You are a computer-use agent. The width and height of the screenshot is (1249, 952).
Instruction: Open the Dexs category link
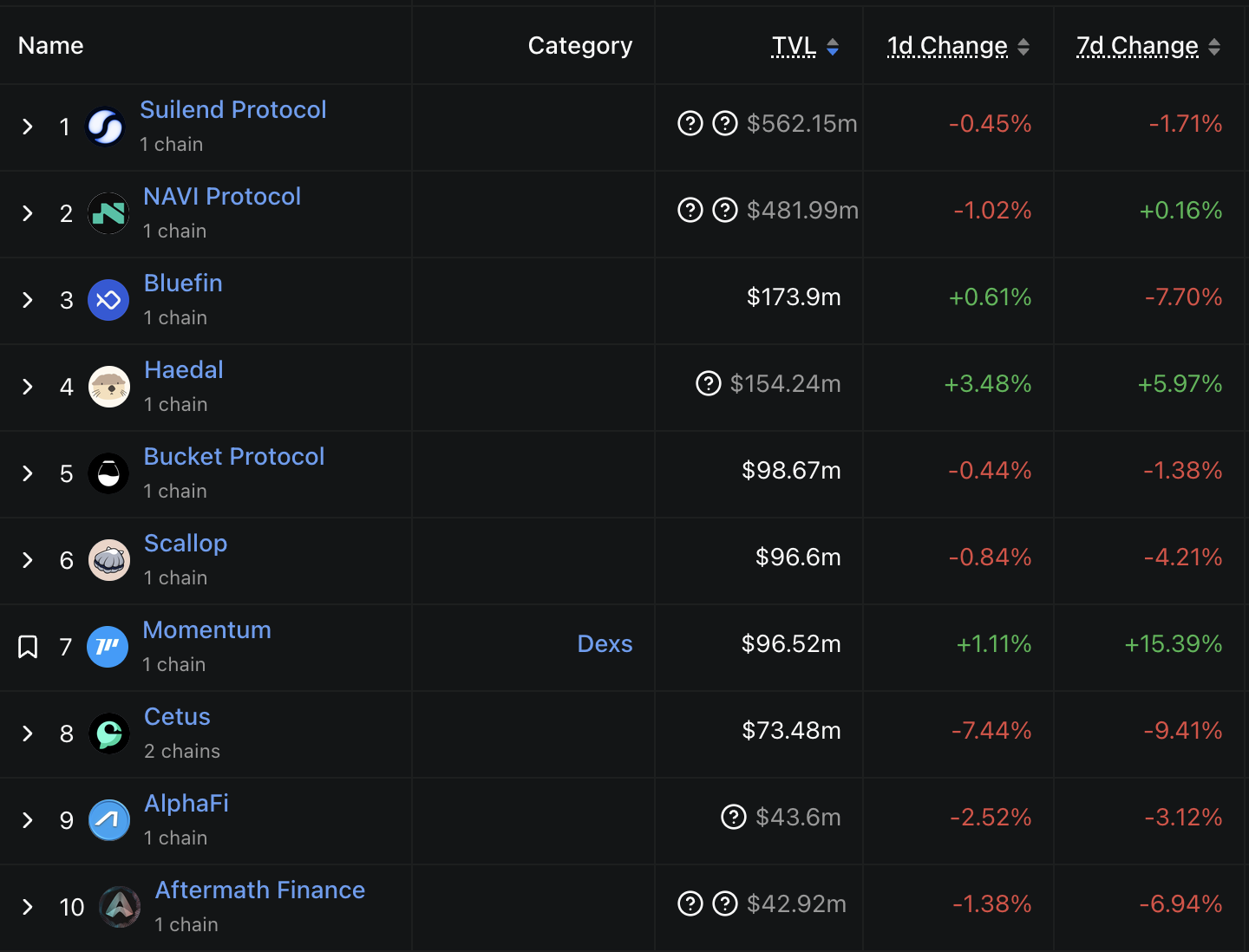pos(605,643)
